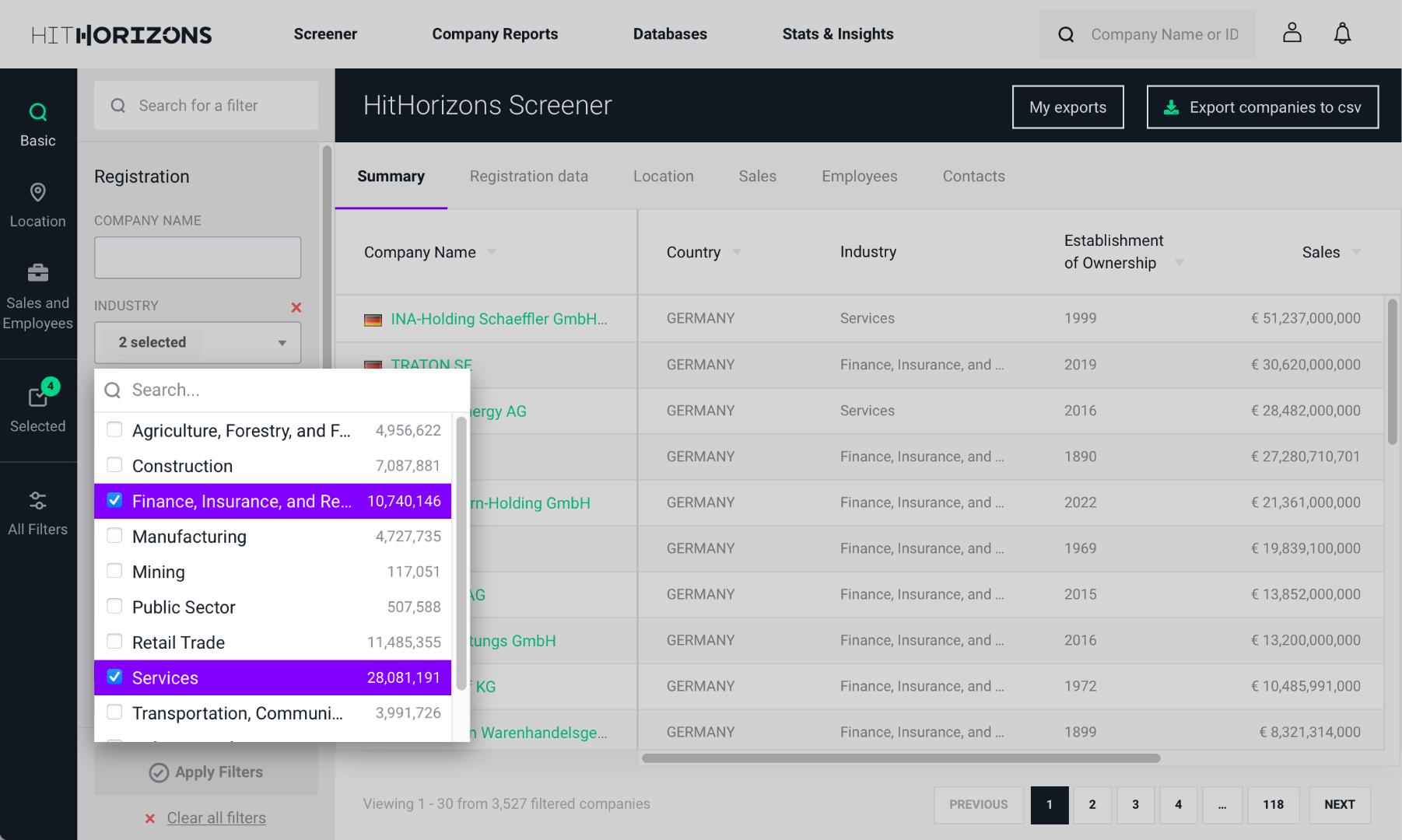The width and height of the screenshot is (1402, 840).
Task: Open the Basic search sidebar icon
Action: pyautogui.click(x=38, y=112)
